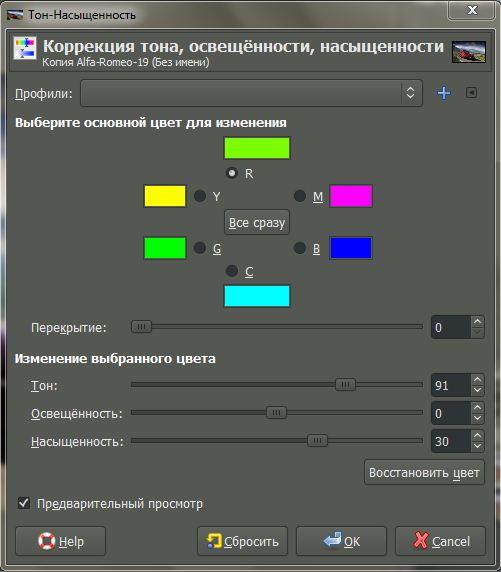Click the Тон slider handle

pos(345,384)
